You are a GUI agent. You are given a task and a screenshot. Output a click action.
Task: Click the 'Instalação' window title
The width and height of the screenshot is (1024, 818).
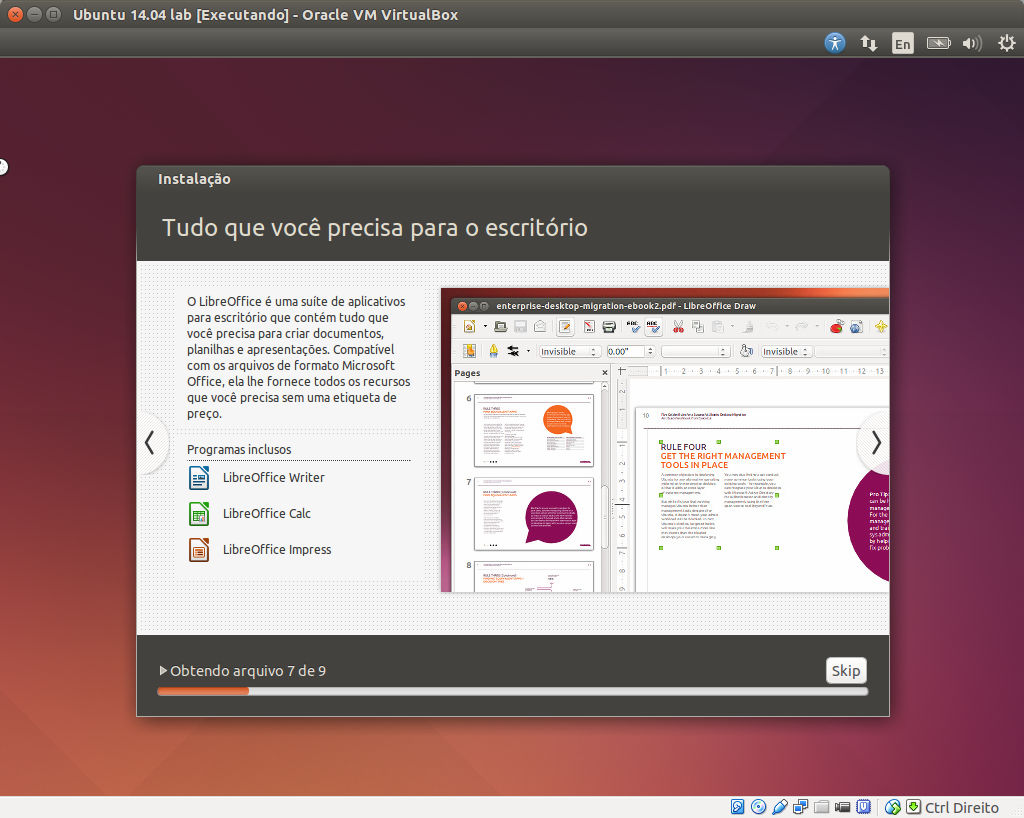(x=194, y=179)
